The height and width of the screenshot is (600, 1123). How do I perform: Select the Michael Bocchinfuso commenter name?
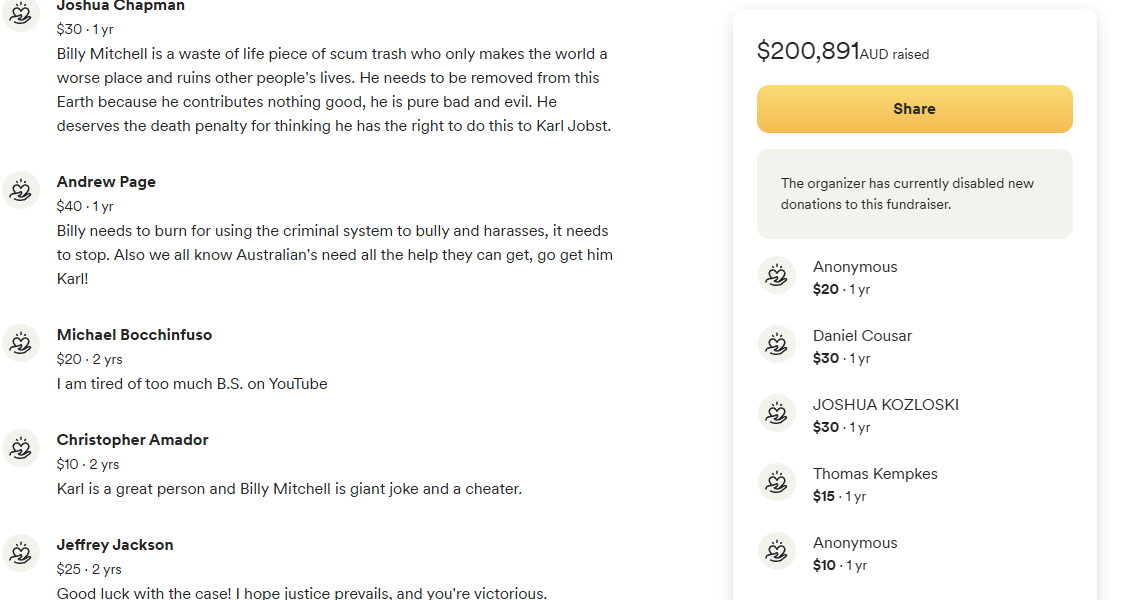coord(134,335)
